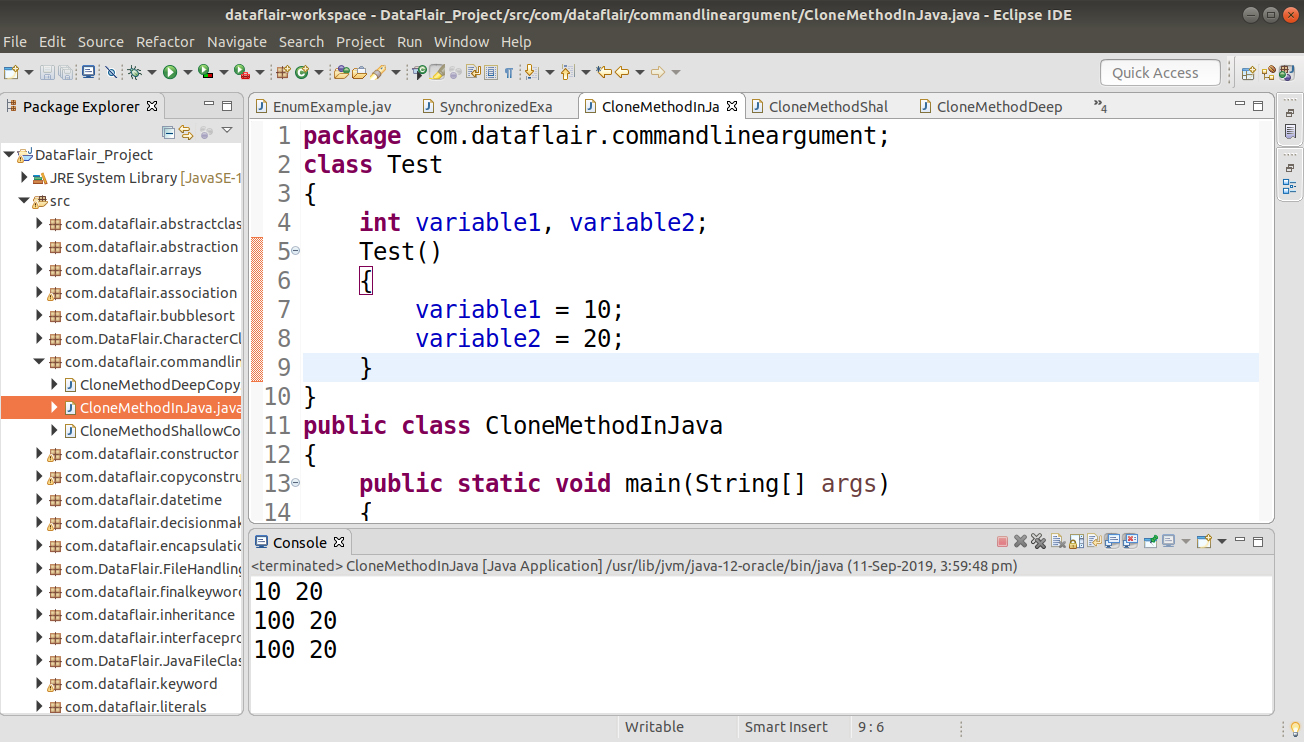The height and width of the screenshot is (742, 1304).
Task: Click the External Tools run icon
Action: 241,72
